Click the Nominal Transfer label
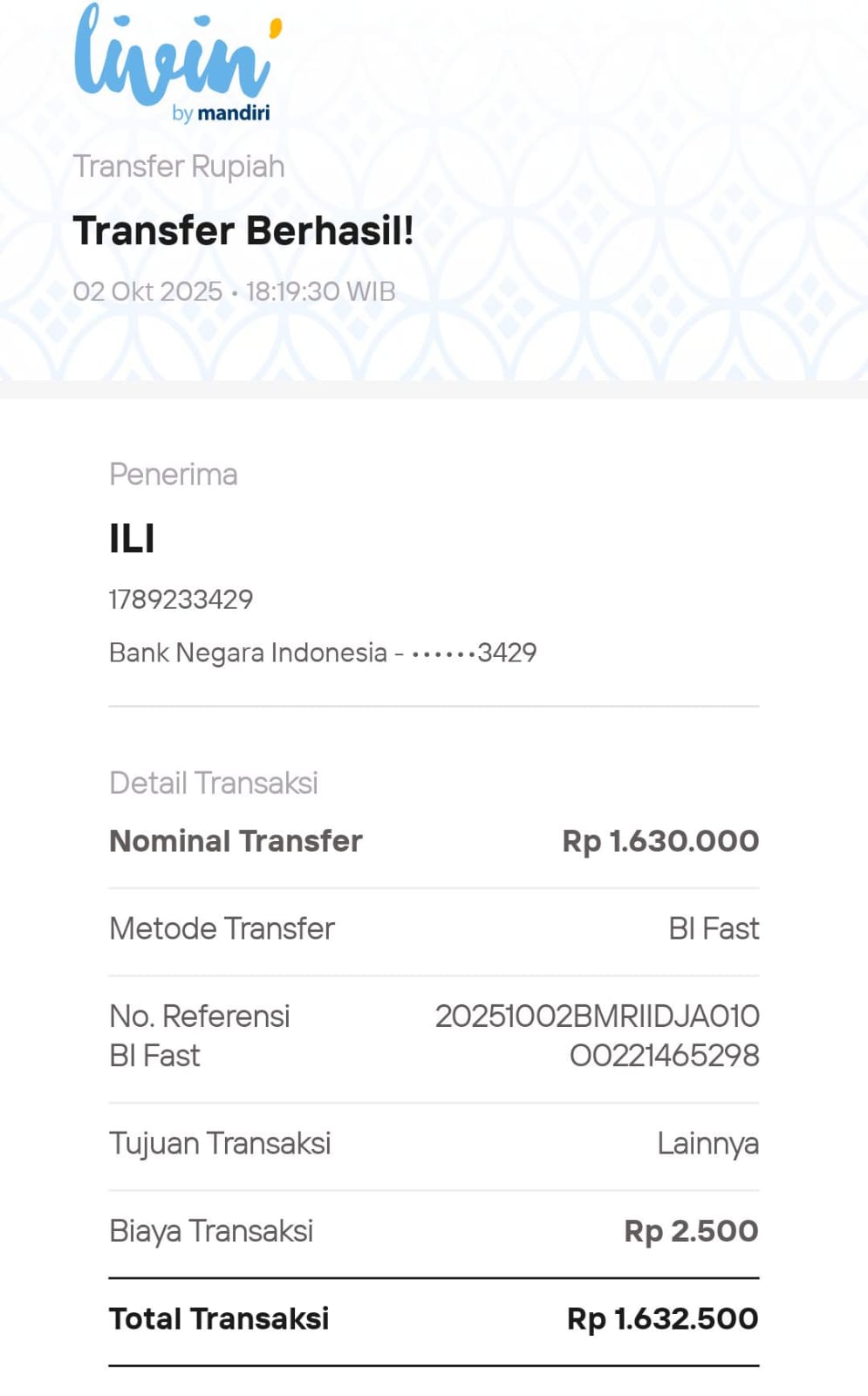 (x=236, y=841)
